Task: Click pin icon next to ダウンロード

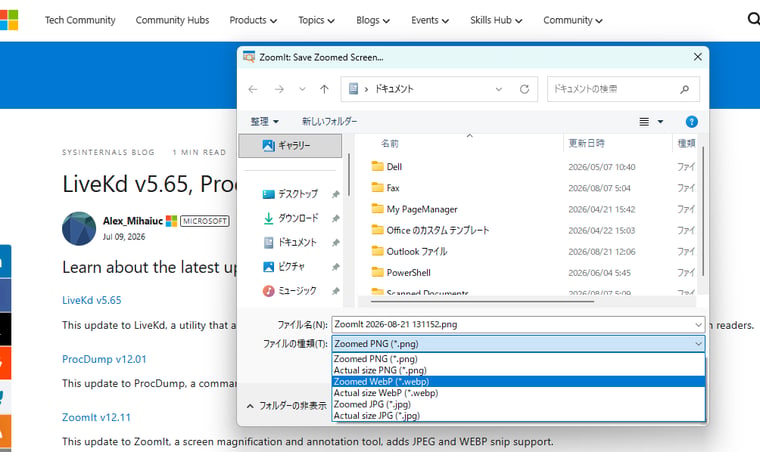Action: 335,218
